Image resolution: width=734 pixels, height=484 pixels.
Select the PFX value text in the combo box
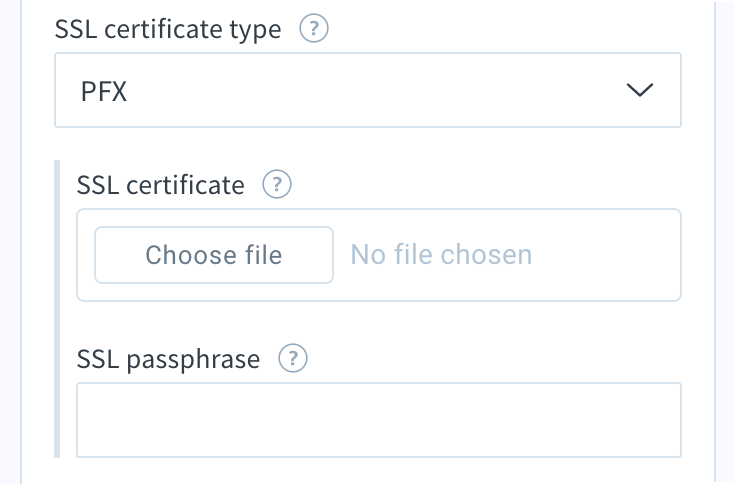click(103, 91)
